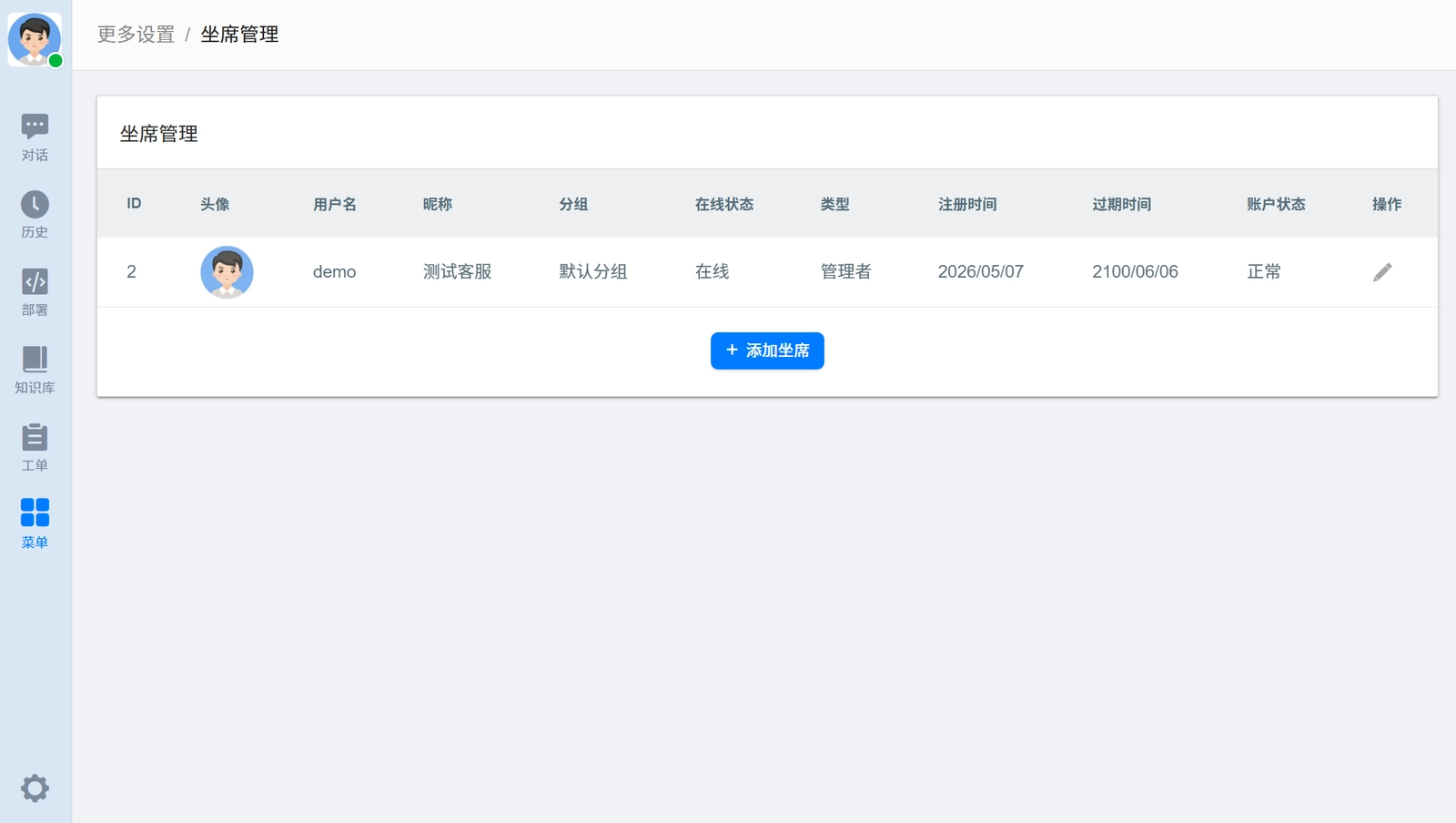Click the 在线状态 column header
1456x823 pixels.
coord(724,204)
